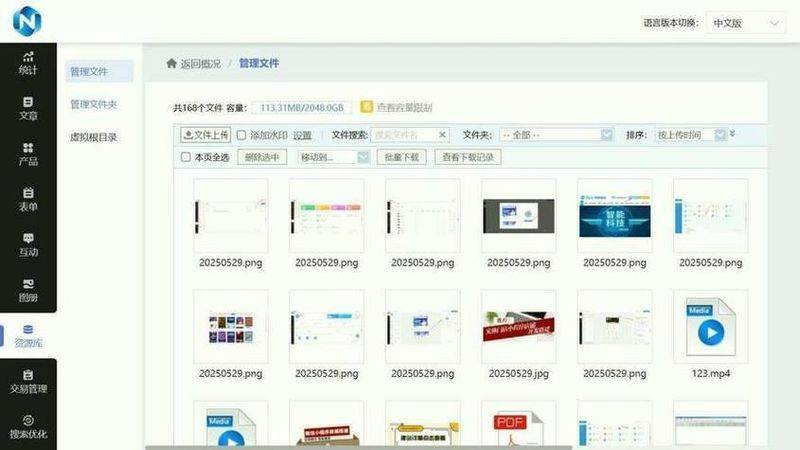Open the 交易管理 transaction management icon
The height and width of the screenshot is (450, 800).
[28, 382]
